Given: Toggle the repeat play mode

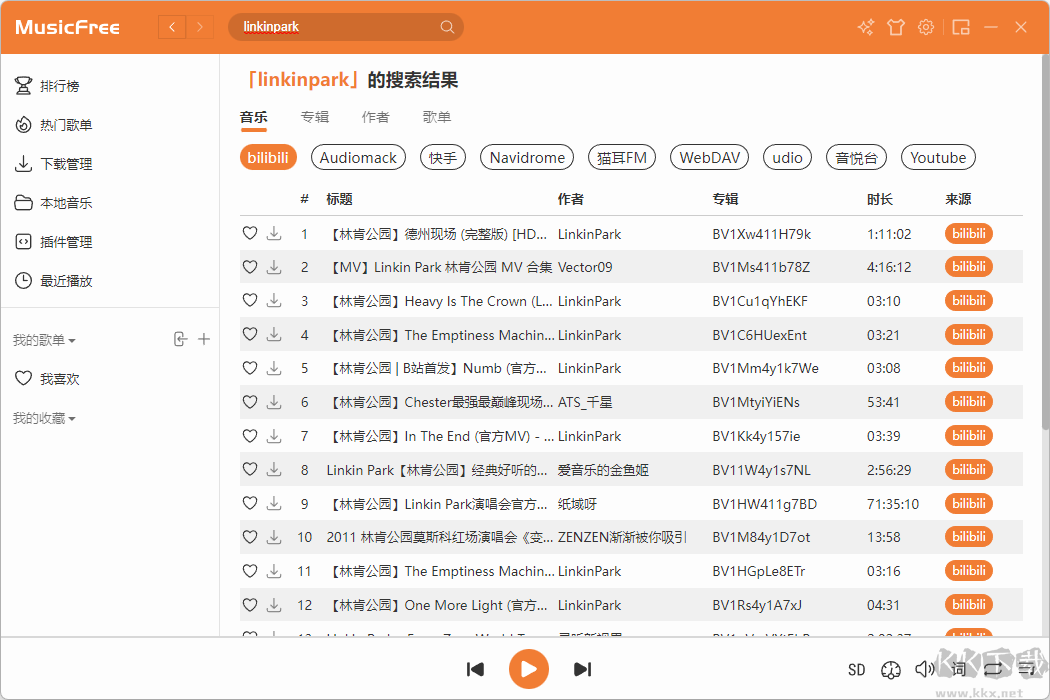Looking at the screenshot, I should click(992, 669).
